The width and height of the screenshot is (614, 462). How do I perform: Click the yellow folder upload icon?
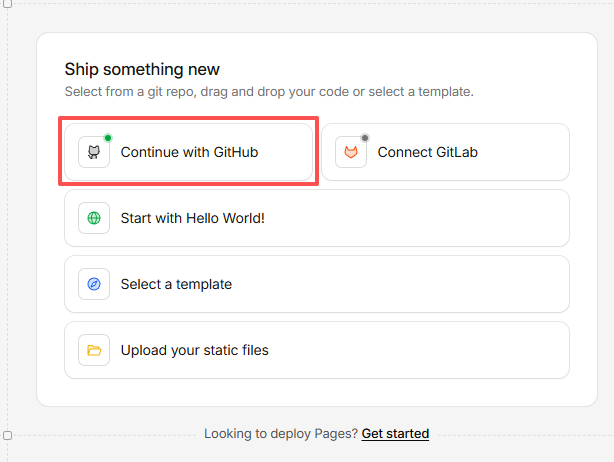pos(94,350)
